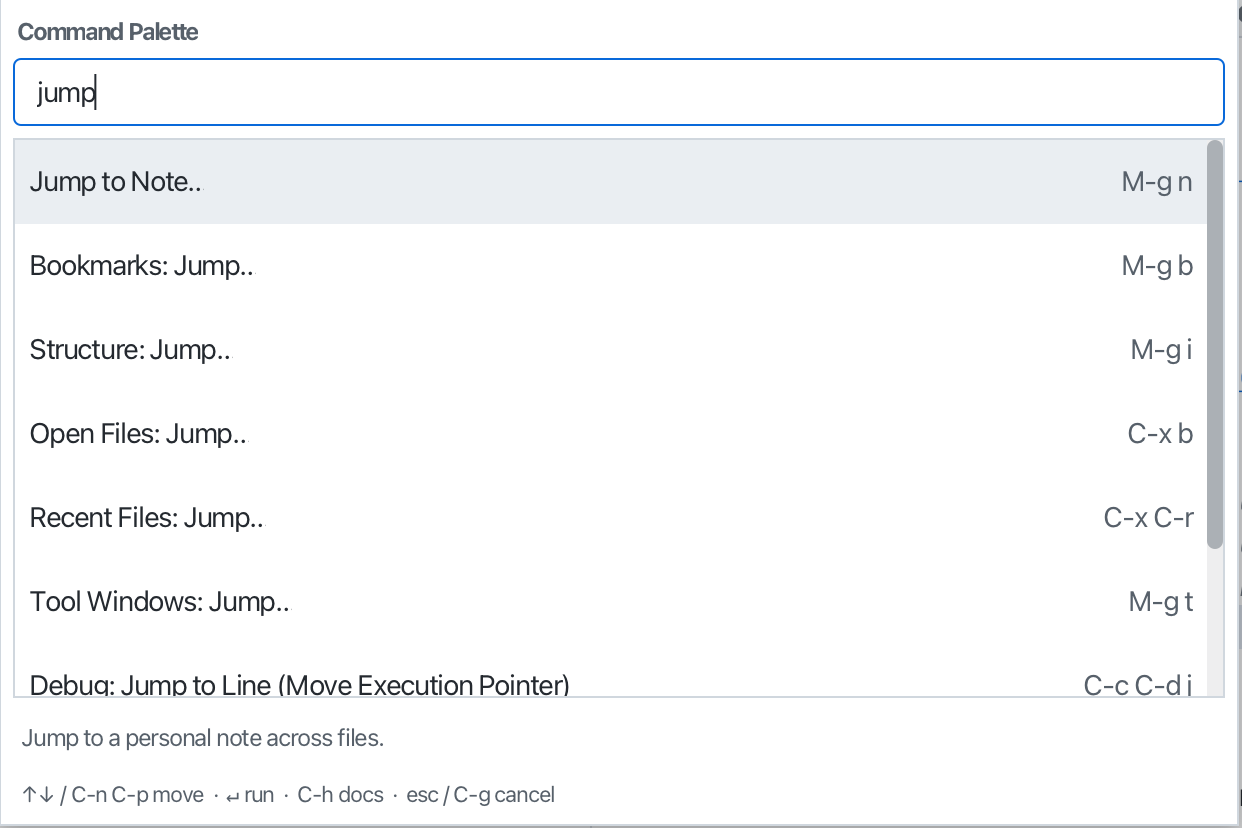Click the M-g t shortcut label
Image resolution: width=1242 pixels, height=828 pixels.
click(1161, 602)
